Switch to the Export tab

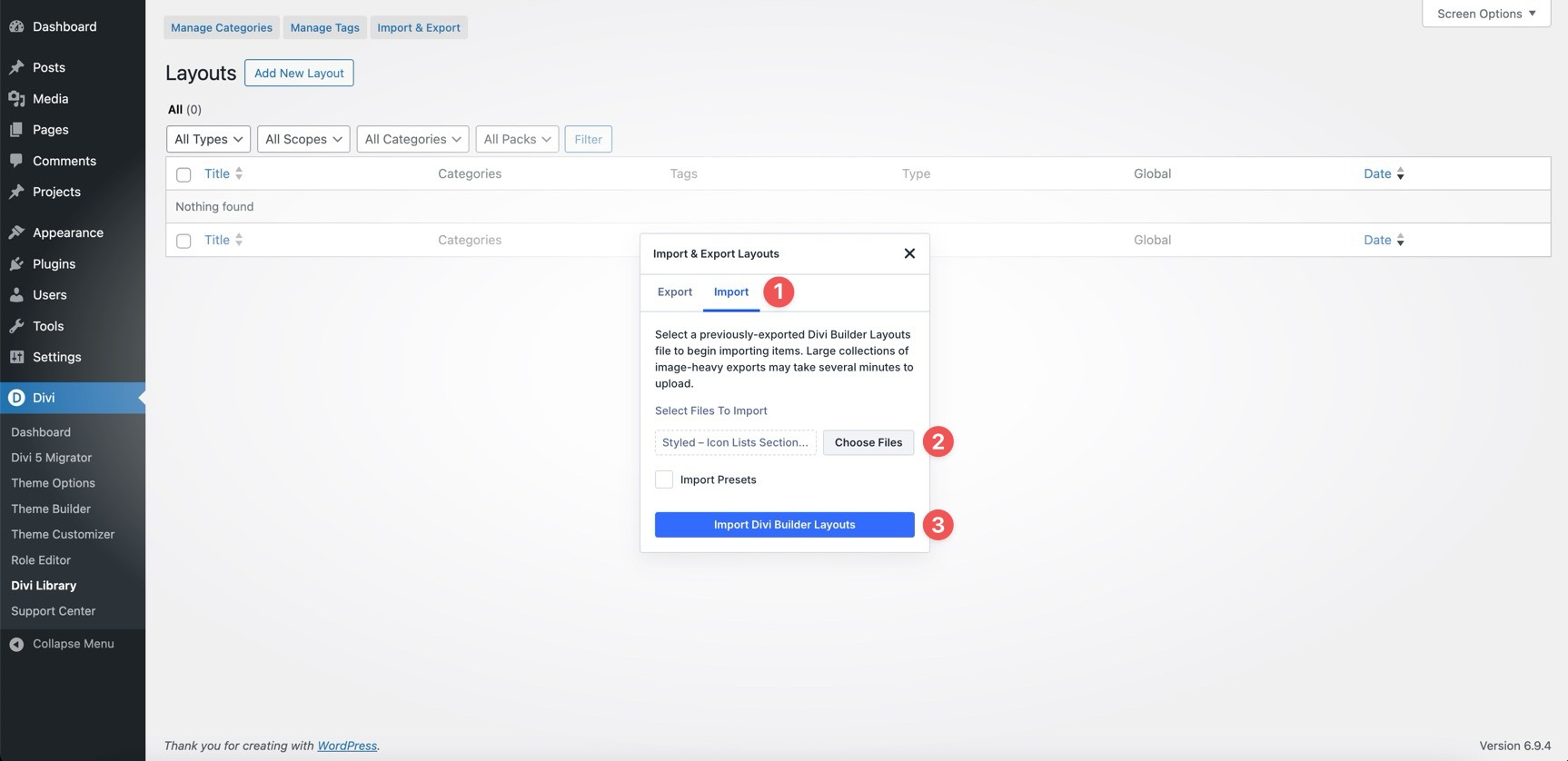click(675, 292)
